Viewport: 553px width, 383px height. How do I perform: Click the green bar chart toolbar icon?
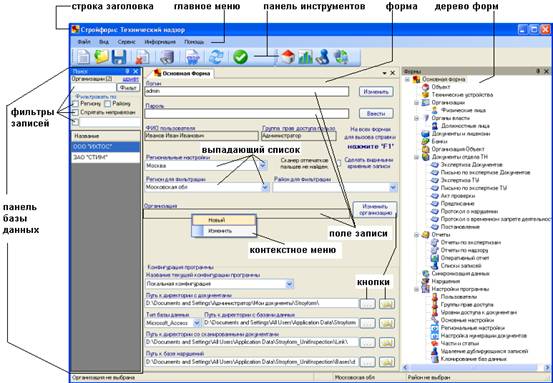coord(305,57)
